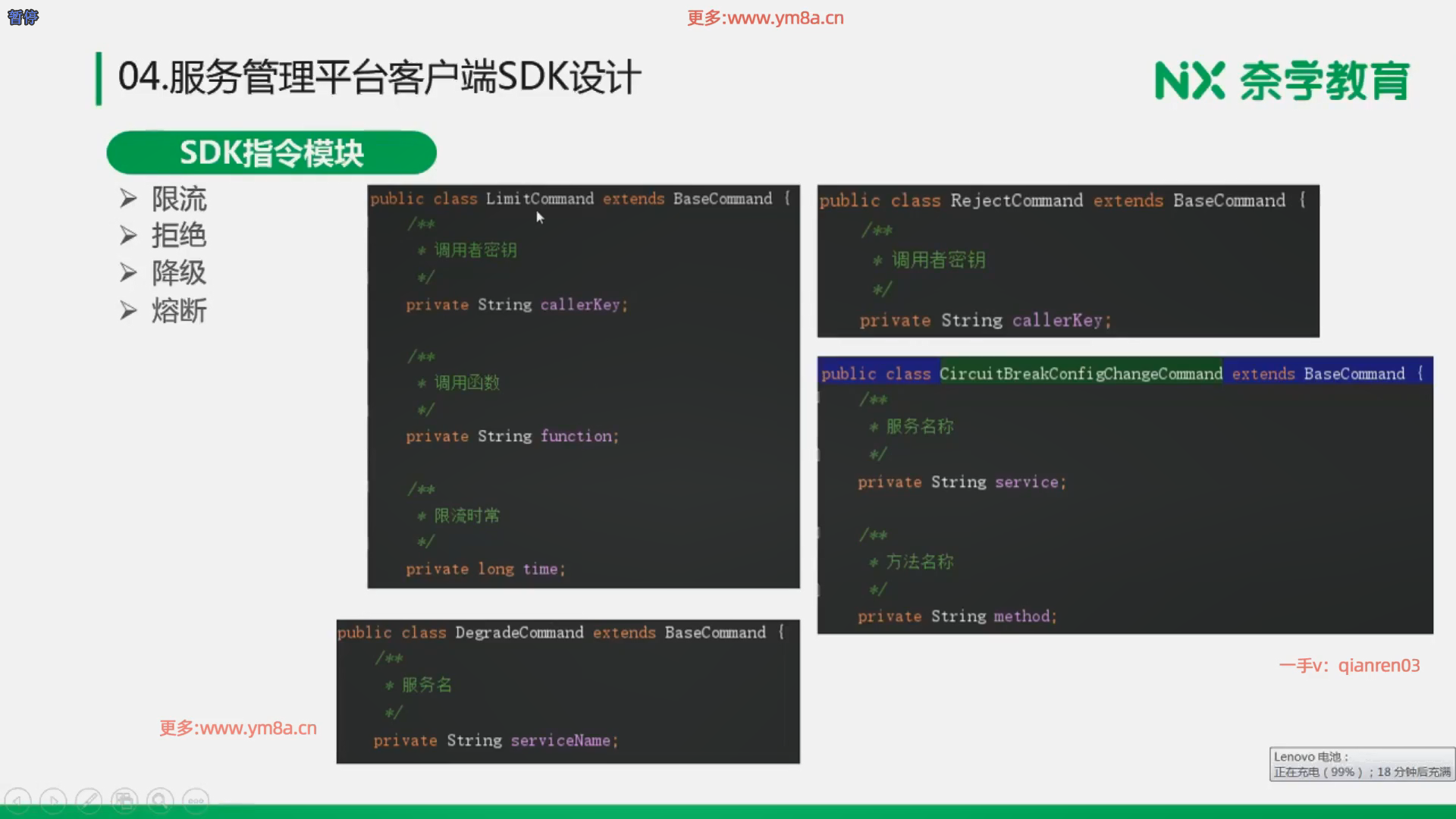Open the www.ym8a.cn link at top
Viewport: 1456px width, 819px height.
(764, 17)
